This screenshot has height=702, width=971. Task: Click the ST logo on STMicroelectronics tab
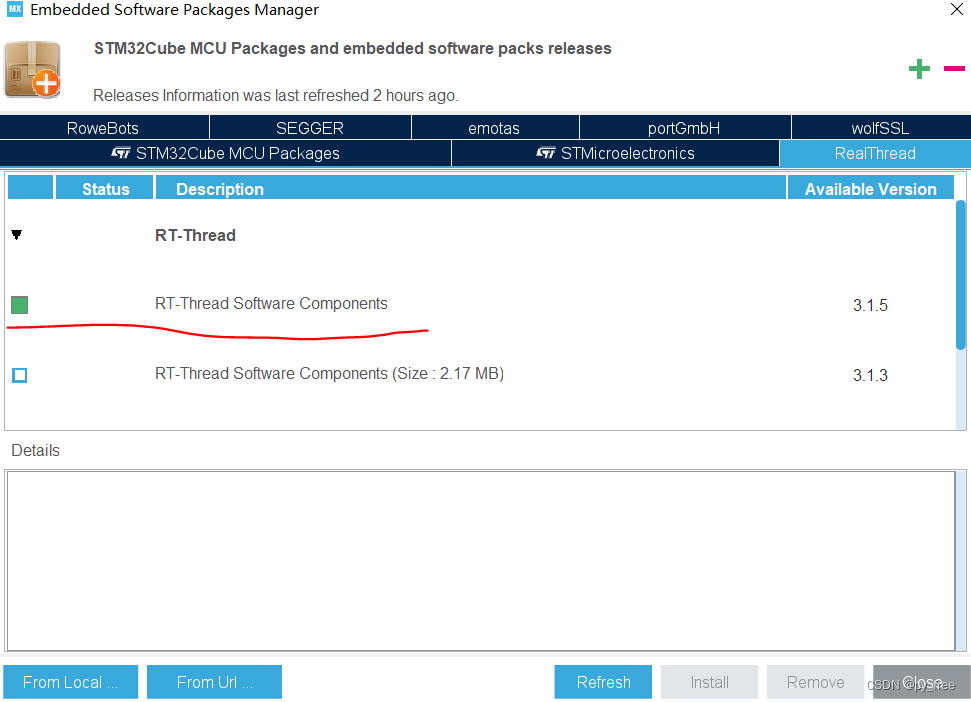549,153
